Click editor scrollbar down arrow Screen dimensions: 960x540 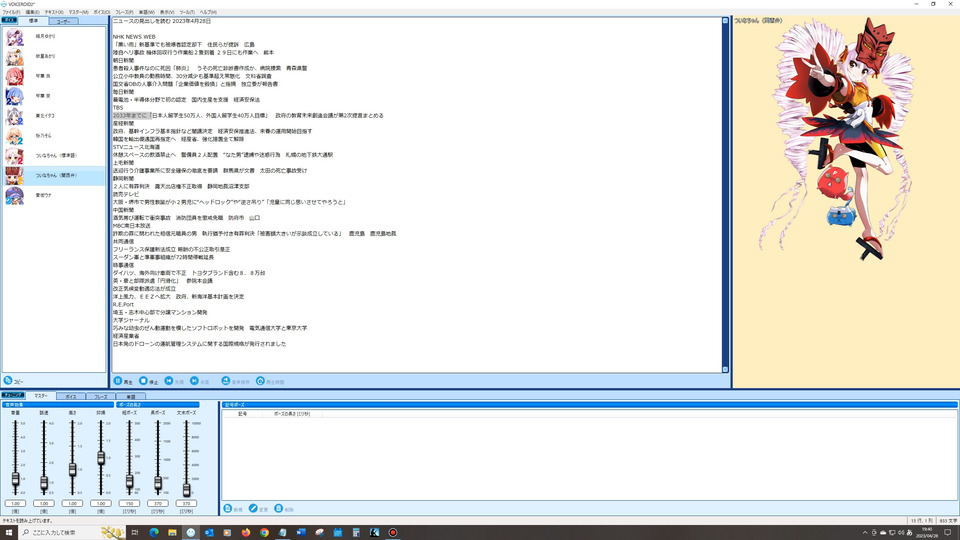tap(726, 369)
